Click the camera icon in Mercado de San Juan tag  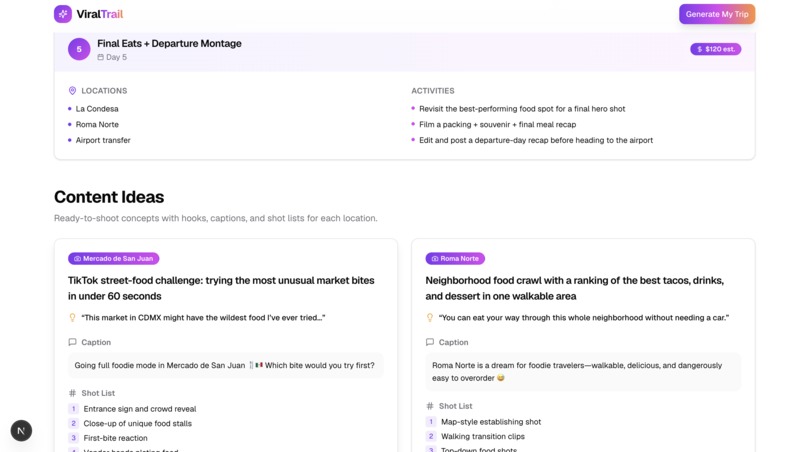click(78, 259)
